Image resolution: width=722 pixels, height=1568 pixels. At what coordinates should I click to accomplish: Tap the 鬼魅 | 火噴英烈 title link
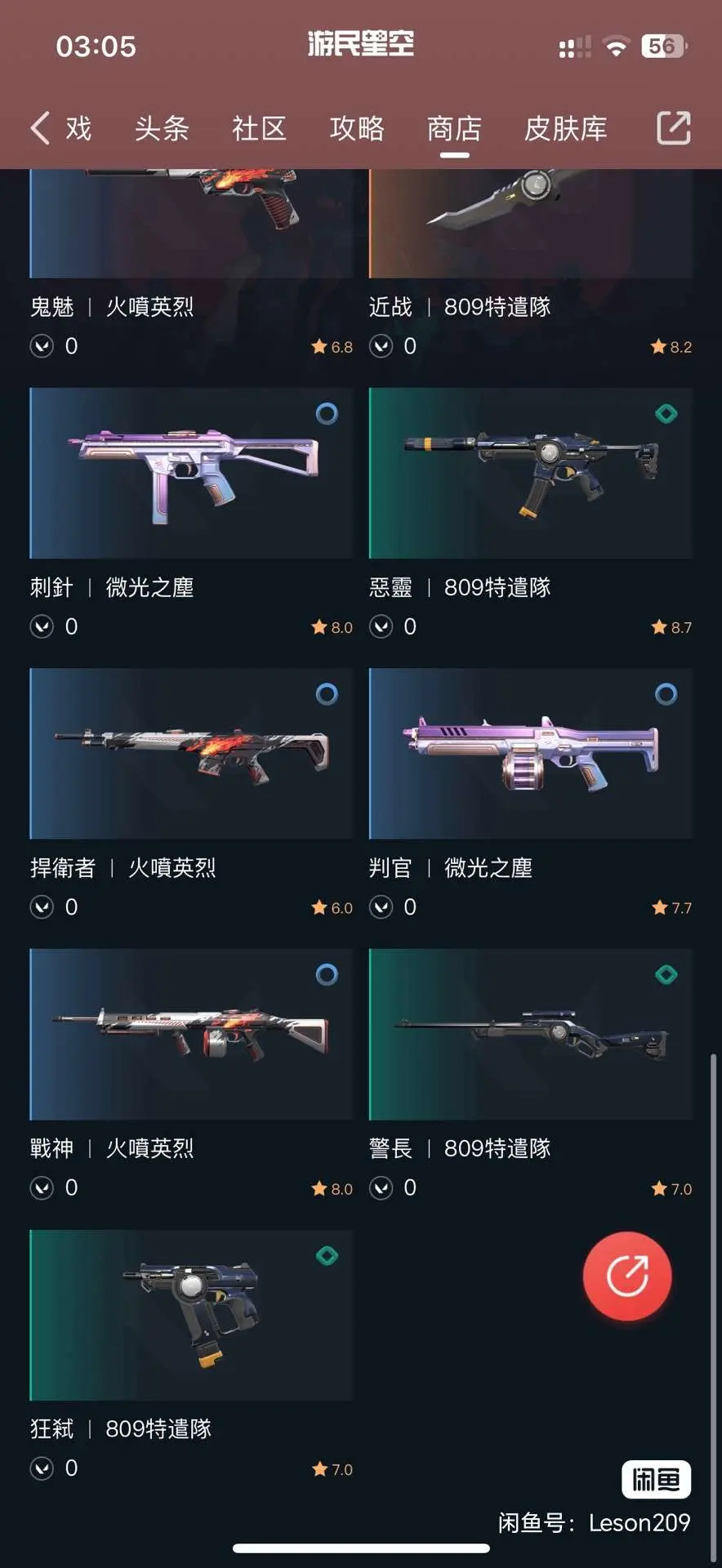(x=112, y=307)
